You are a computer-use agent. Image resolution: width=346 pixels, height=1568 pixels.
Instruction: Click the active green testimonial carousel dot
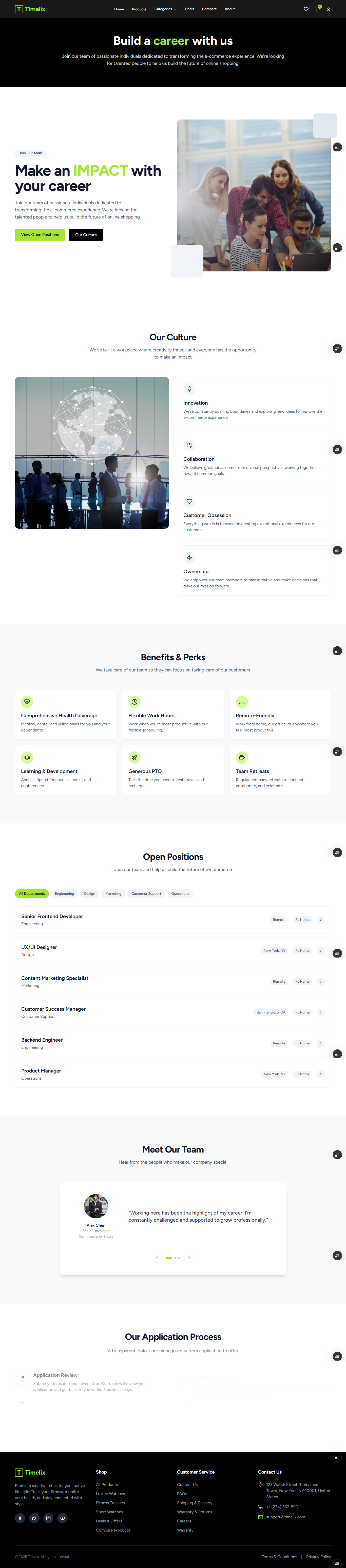[169, 1258]
